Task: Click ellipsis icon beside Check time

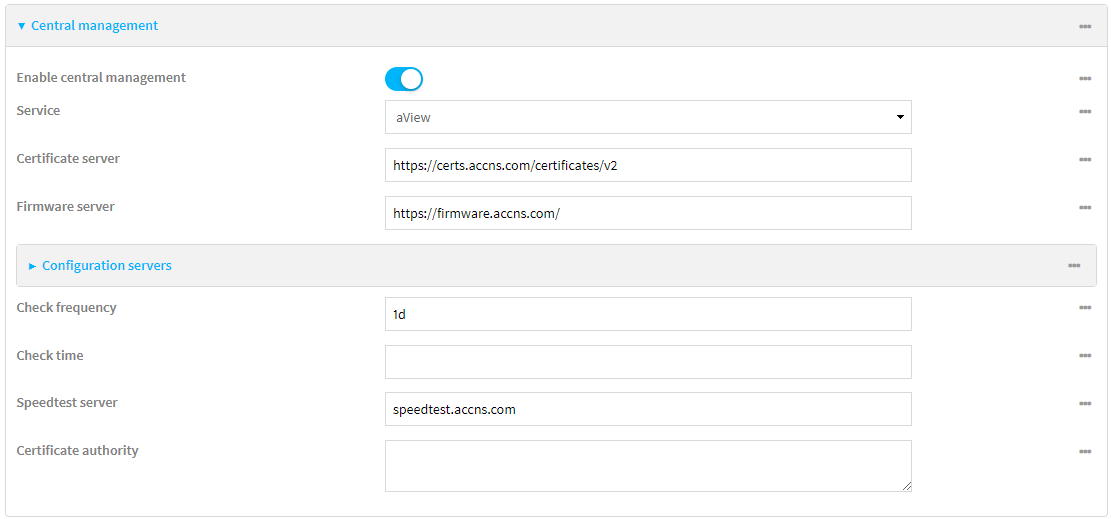Action: pos(1084,356)
